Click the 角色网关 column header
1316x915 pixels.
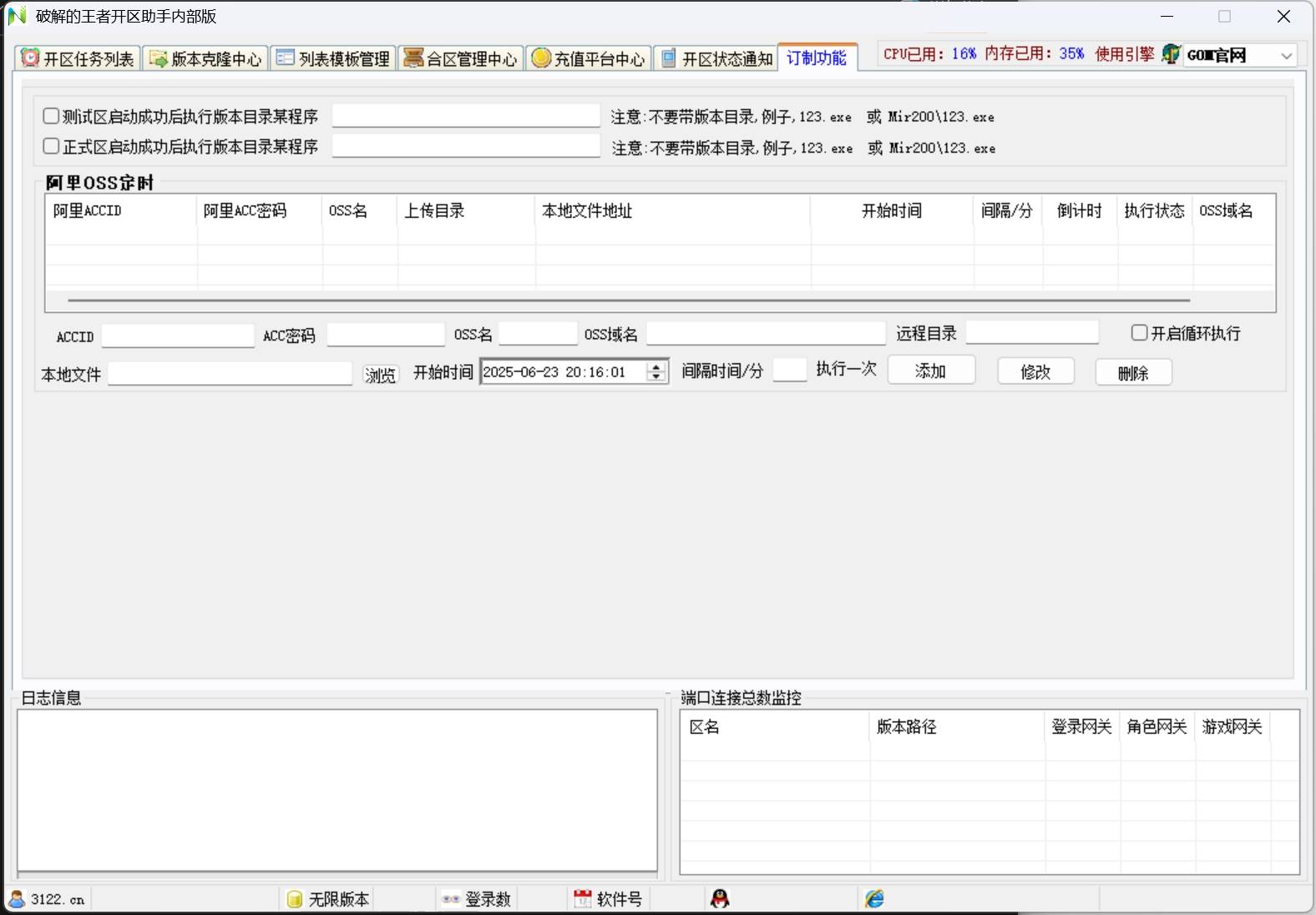pyautogui.click(x=1157, y=726)
